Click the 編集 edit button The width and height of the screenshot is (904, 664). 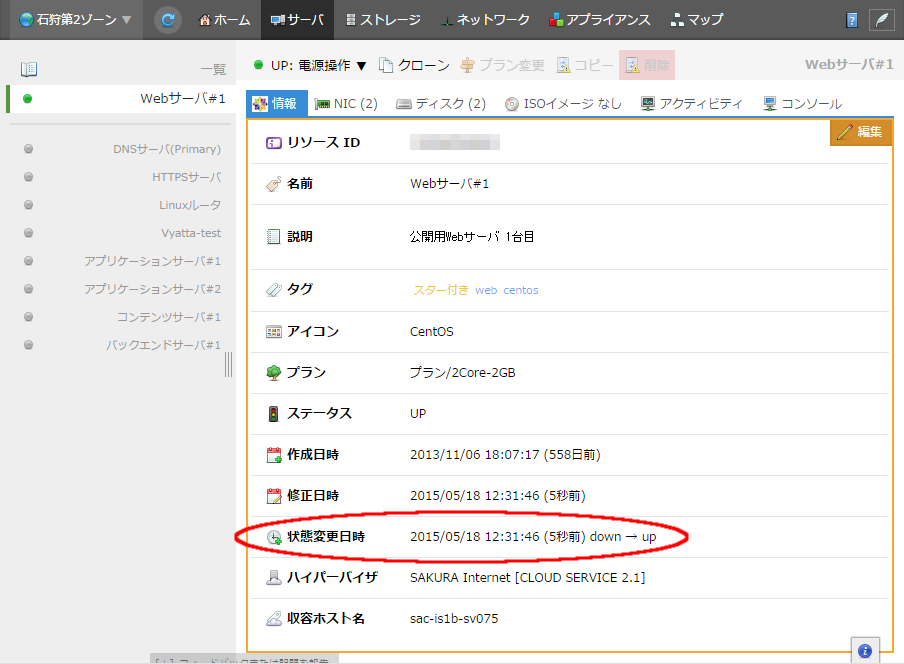[860, 132]
